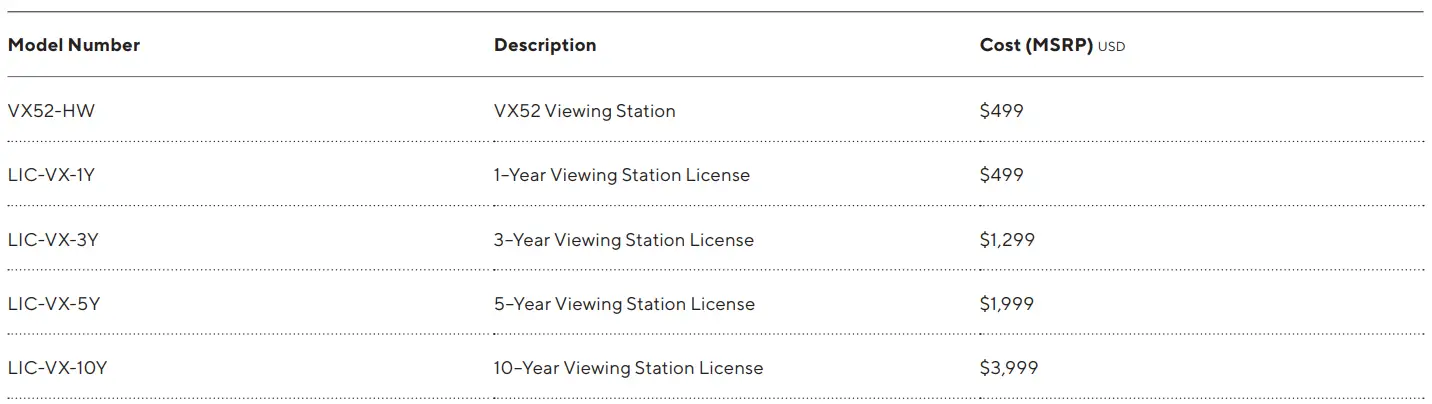Click the small USD label
1432x404 pixels.
click(1111, 46)
